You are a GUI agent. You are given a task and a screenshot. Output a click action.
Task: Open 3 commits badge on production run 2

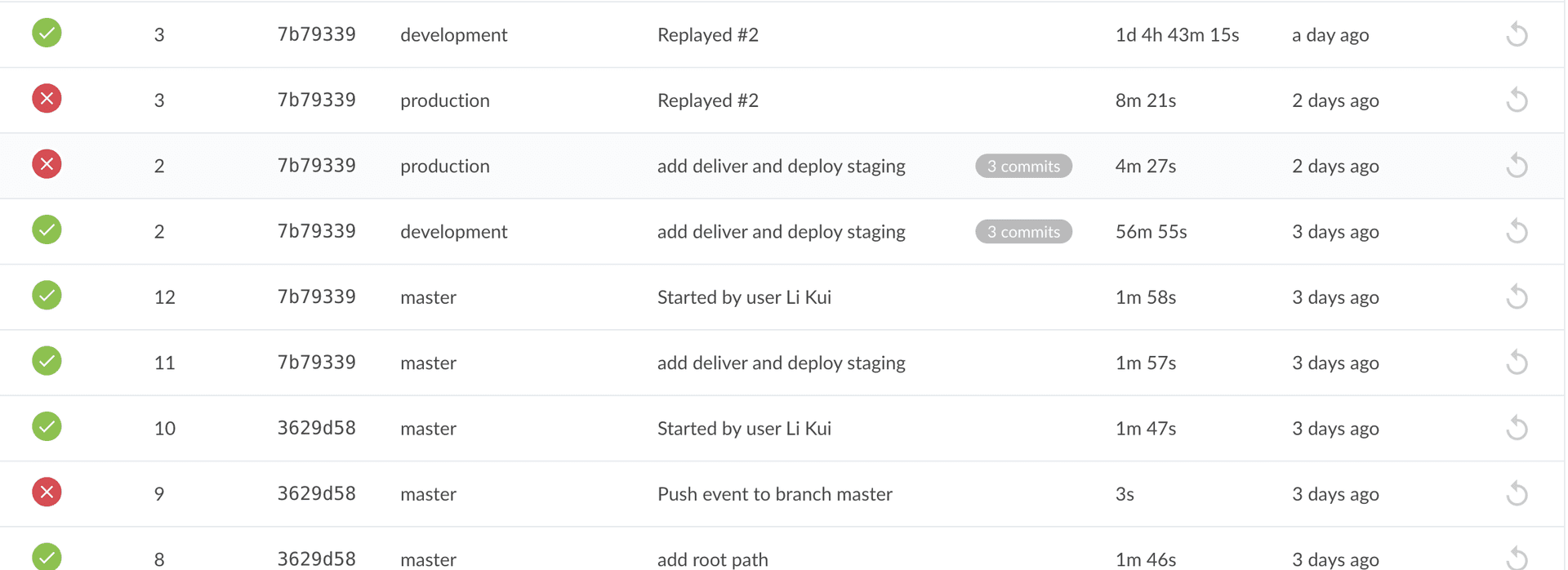click(1022, 166)
